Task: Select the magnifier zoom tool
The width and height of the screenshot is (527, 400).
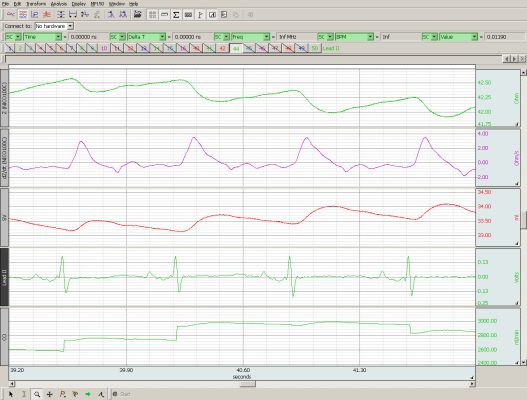Action: pyautogui.click(x=37, y=394)
